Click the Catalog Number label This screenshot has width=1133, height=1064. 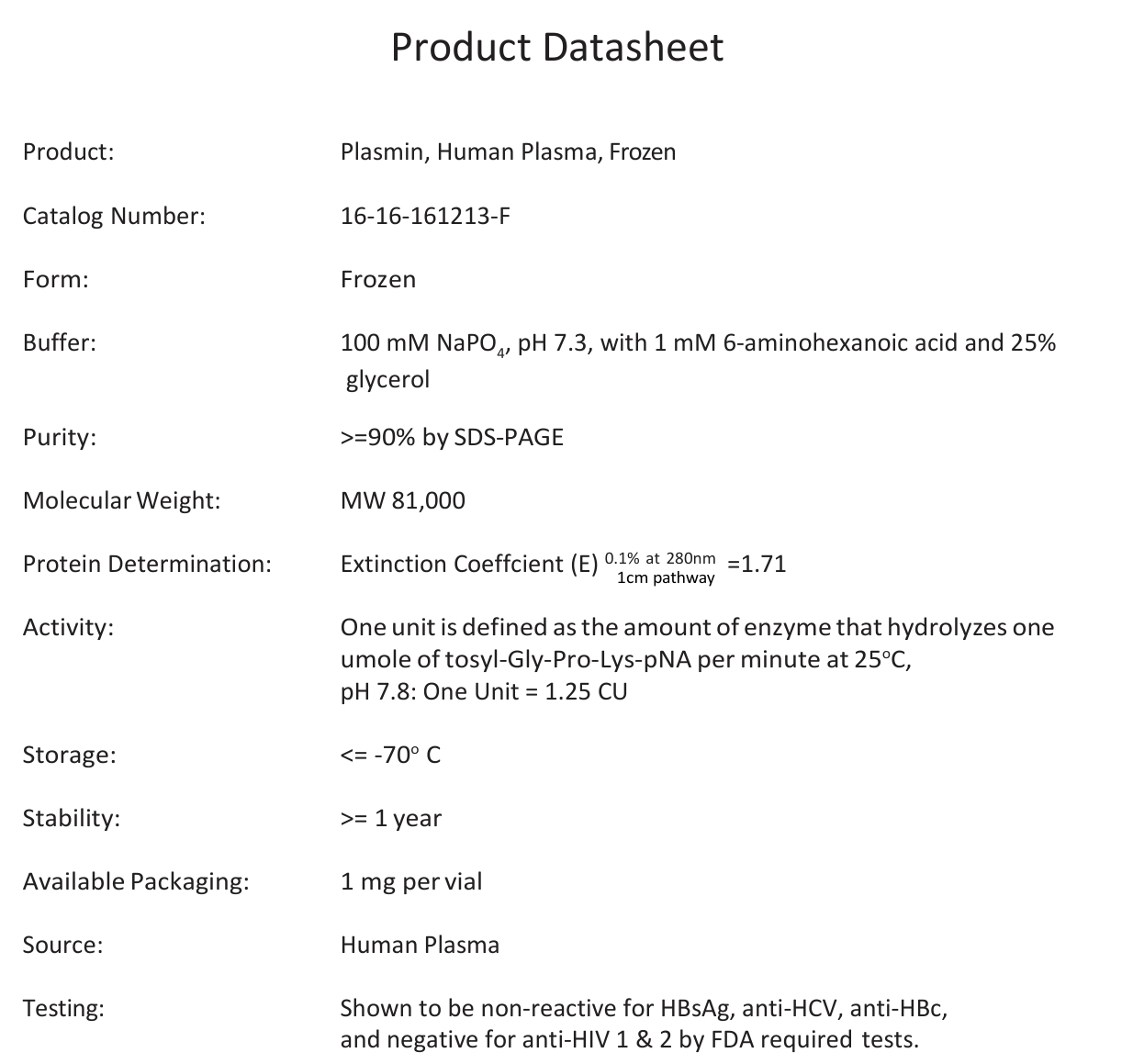point(114,216)
